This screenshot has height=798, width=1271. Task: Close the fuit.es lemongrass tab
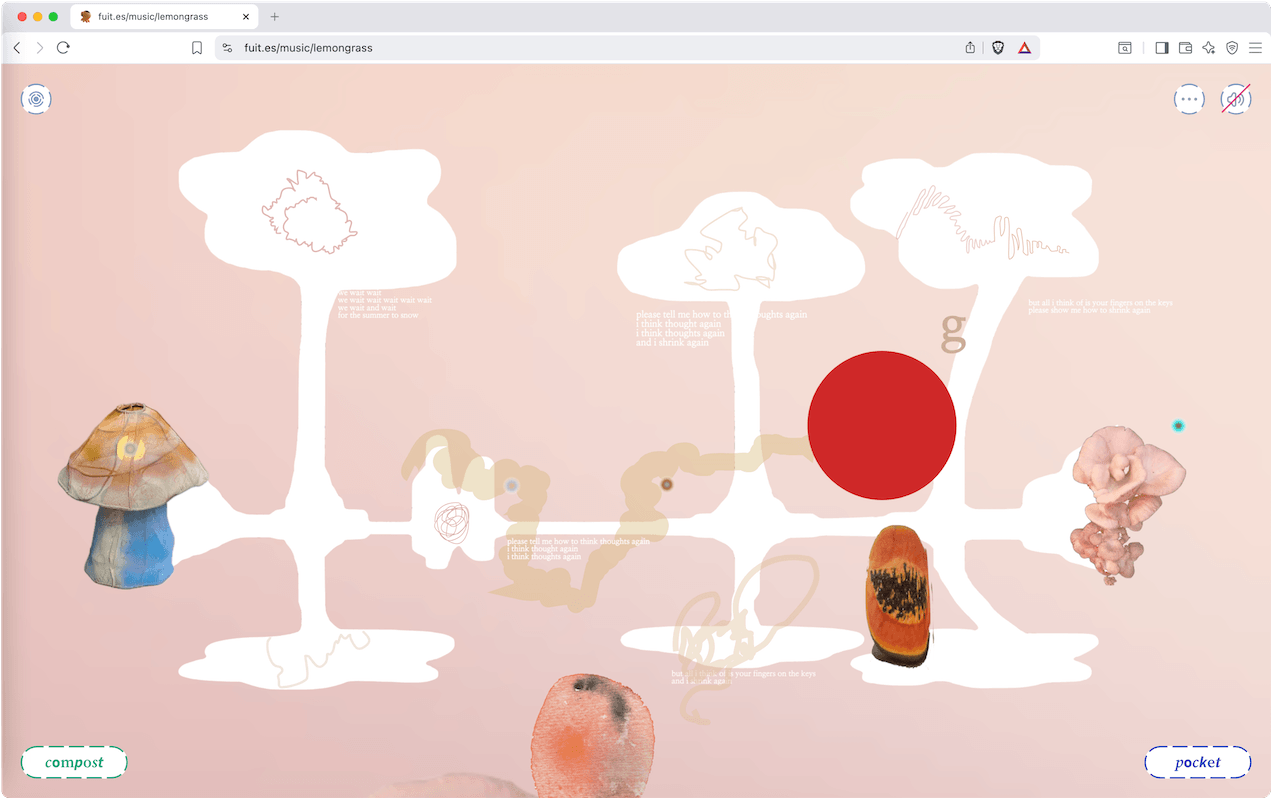pos(246,17)
